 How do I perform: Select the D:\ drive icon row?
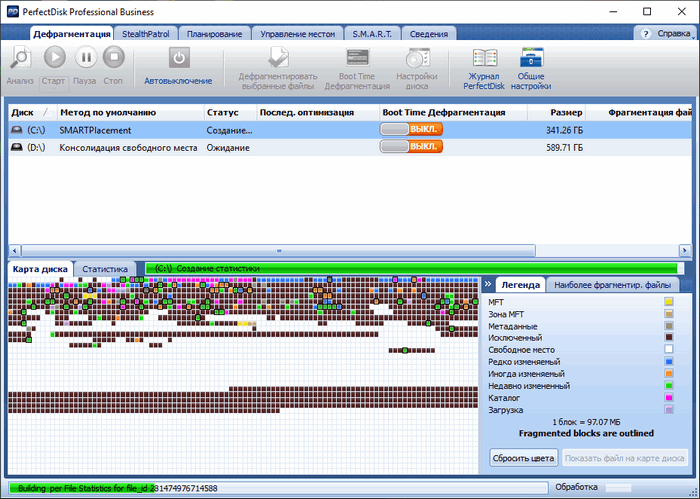click(x=17, y=147)
